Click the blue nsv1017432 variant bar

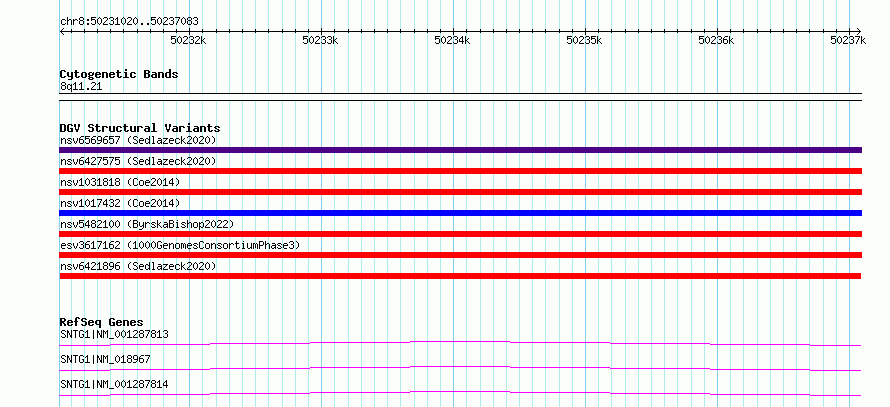pyautogui.click(x=460, y=213)
